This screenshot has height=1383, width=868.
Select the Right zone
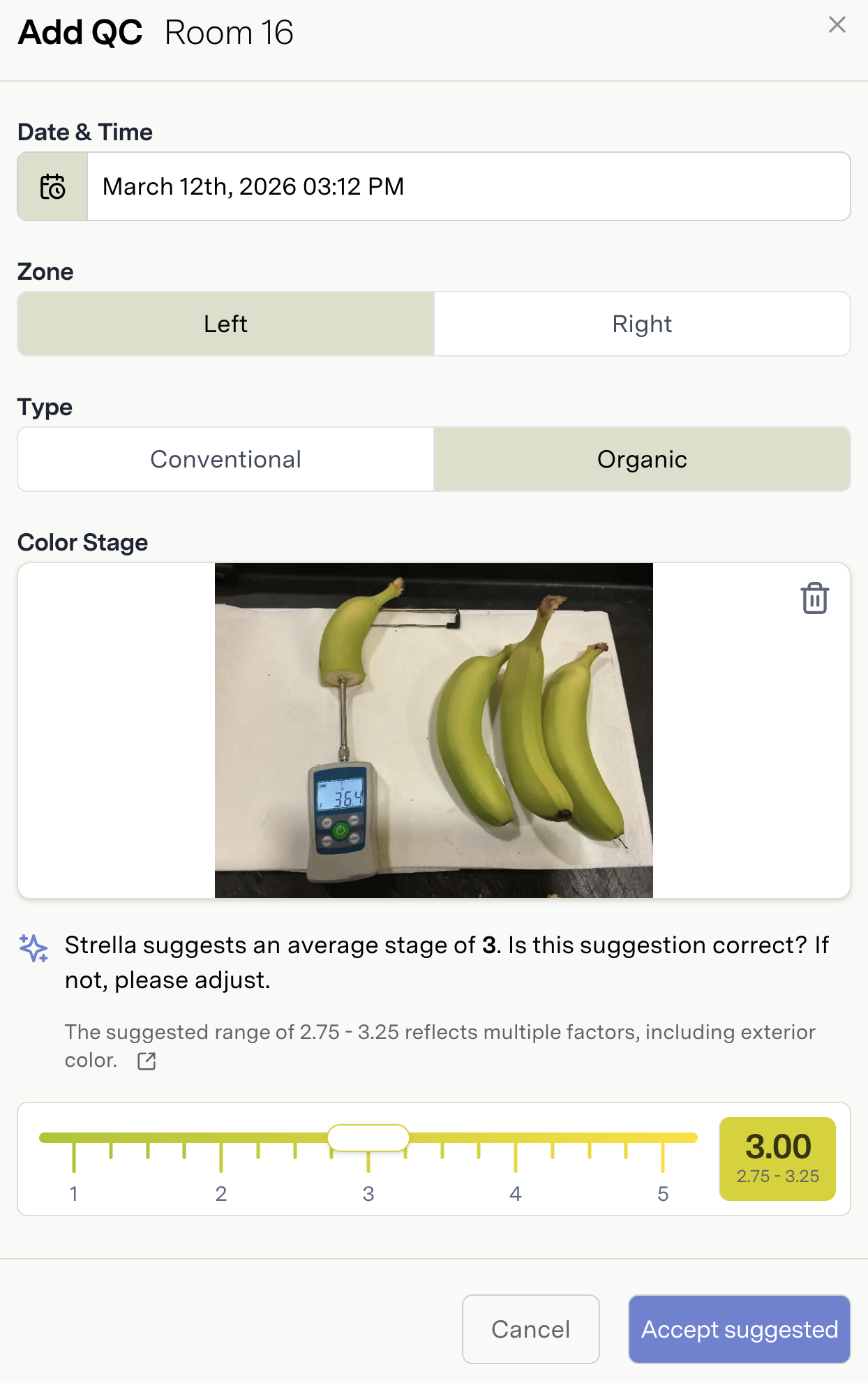pyautogui.click(x=642, y=324)
